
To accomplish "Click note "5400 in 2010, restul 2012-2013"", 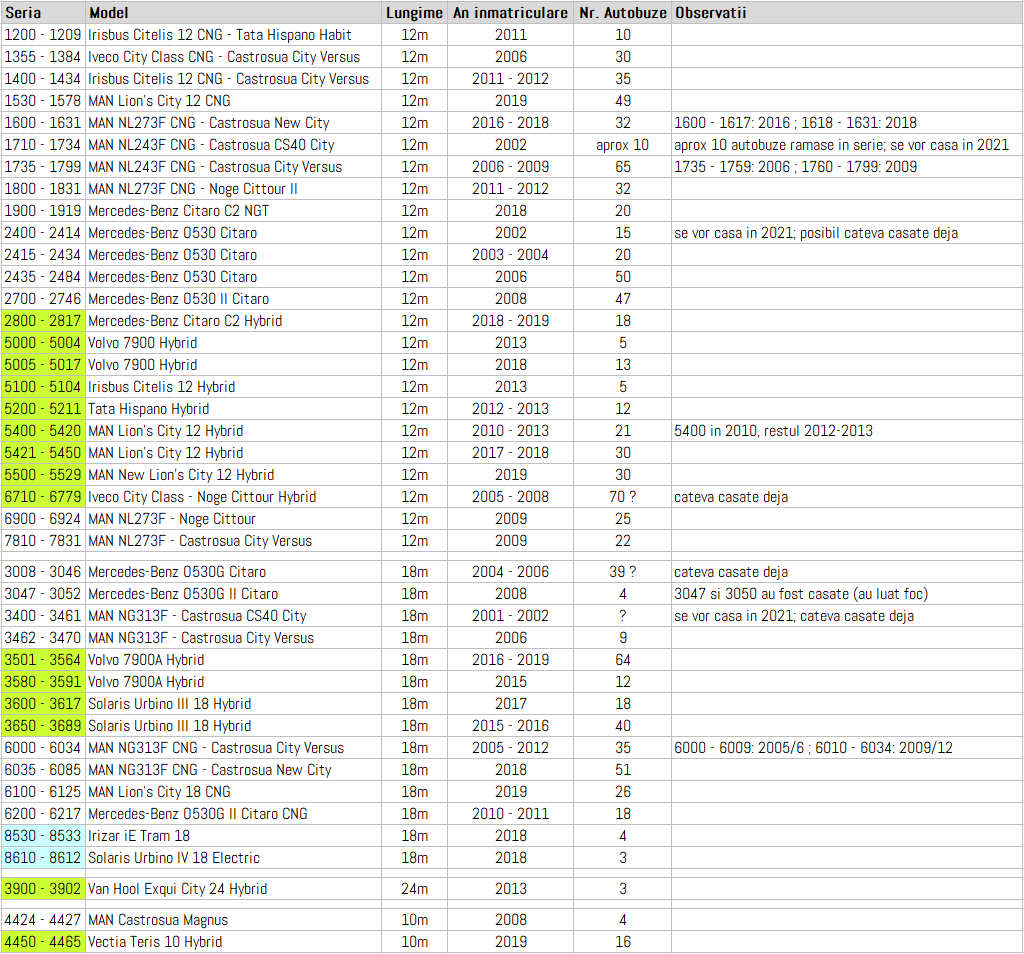I will [x=773, y=431].
